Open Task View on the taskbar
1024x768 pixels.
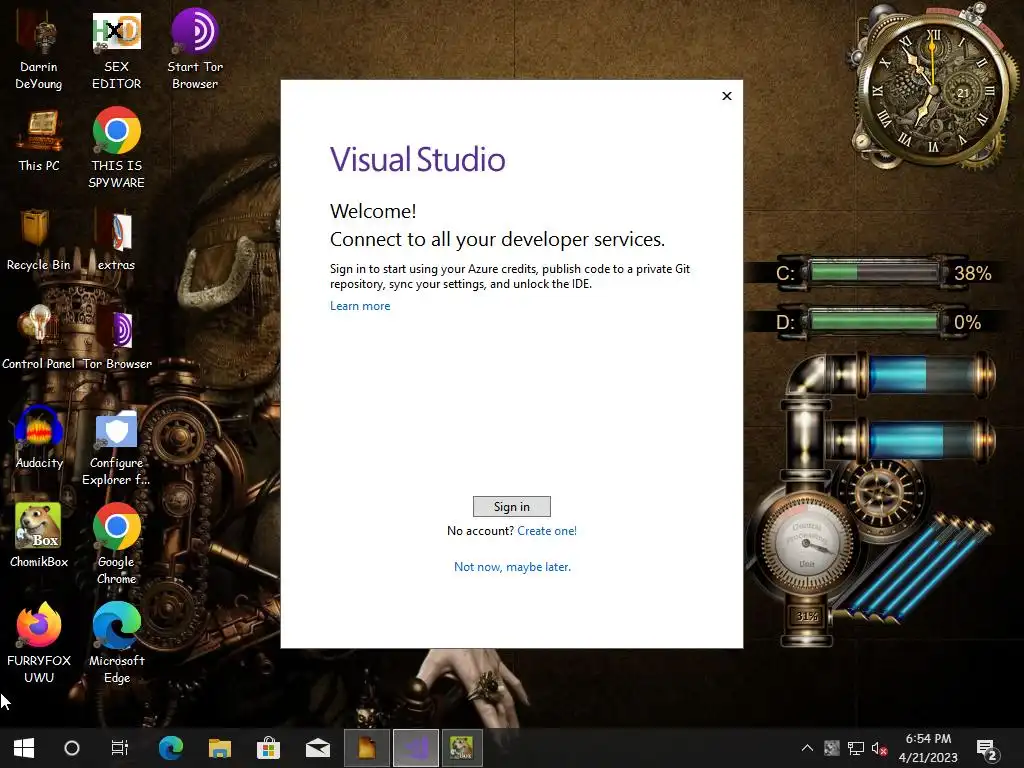click(120, 748)
